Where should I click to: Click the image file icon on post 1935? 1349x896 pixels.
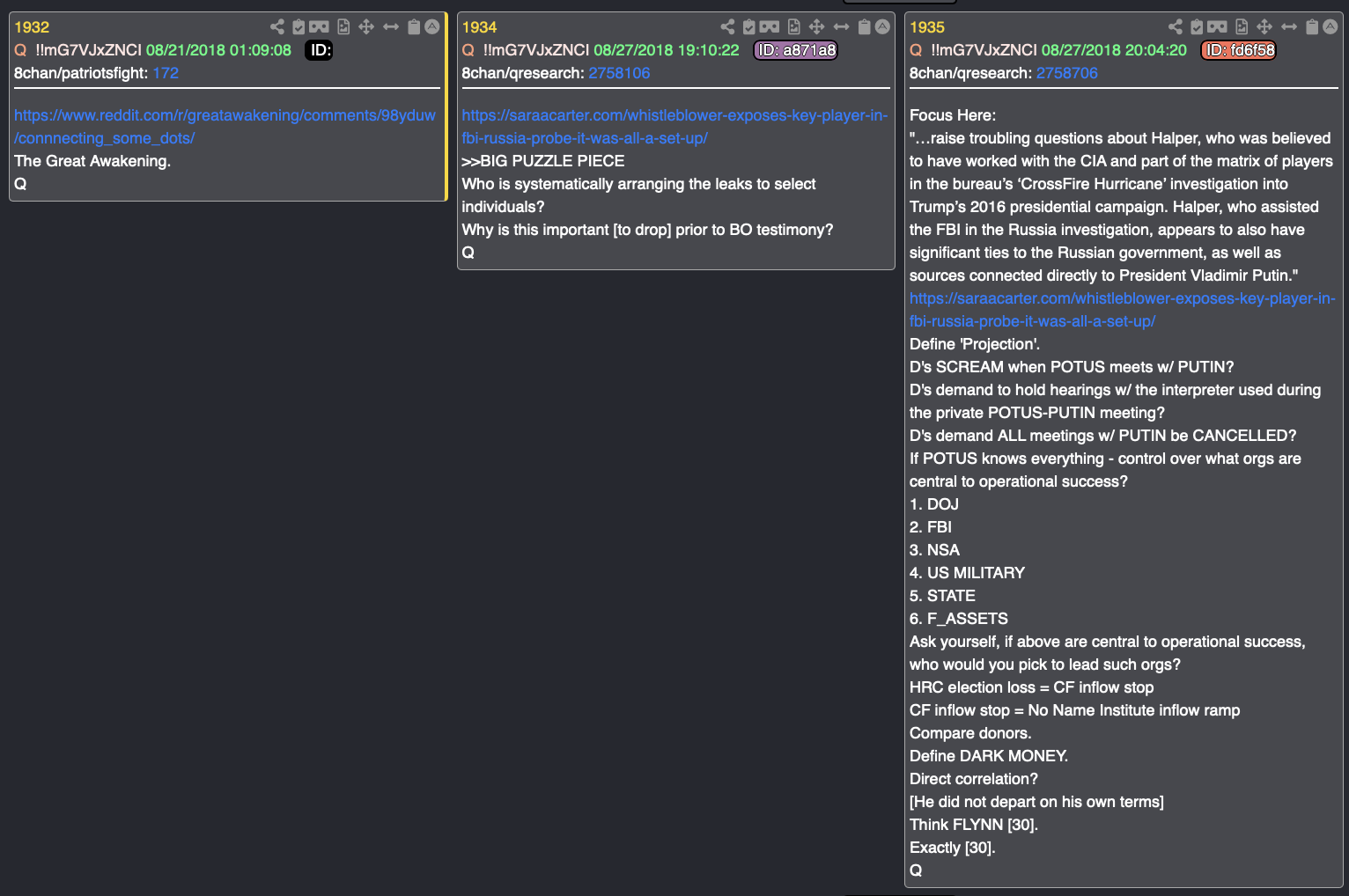click(1242, 27)
